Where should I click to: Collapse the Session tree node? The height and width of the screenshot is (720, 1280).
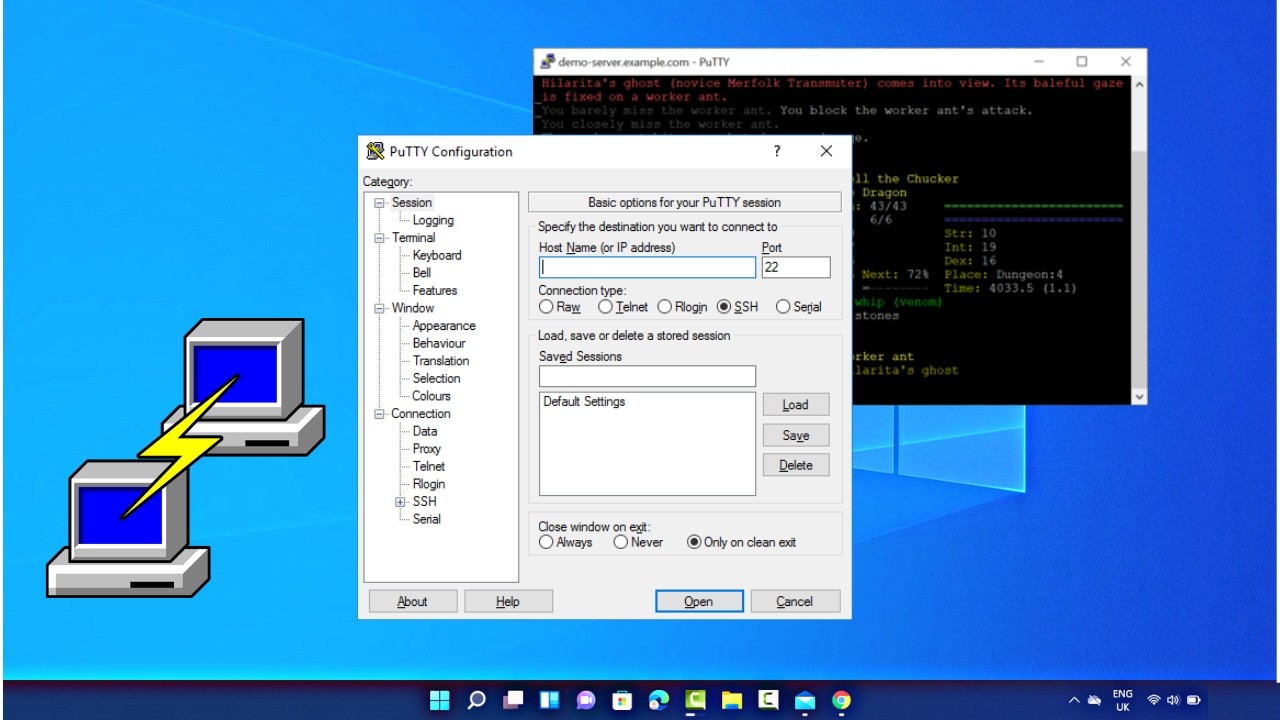click(380, 203)
